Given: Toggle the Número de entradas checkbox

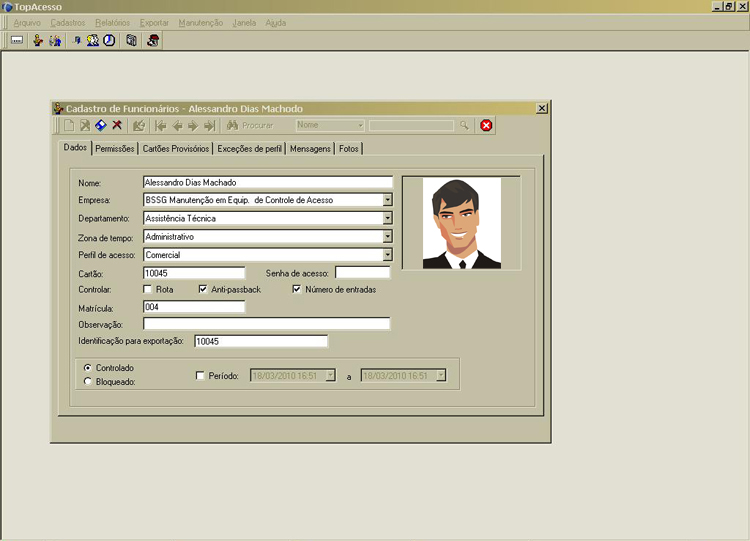Looking at the screenshot, I should coord(297,290).
